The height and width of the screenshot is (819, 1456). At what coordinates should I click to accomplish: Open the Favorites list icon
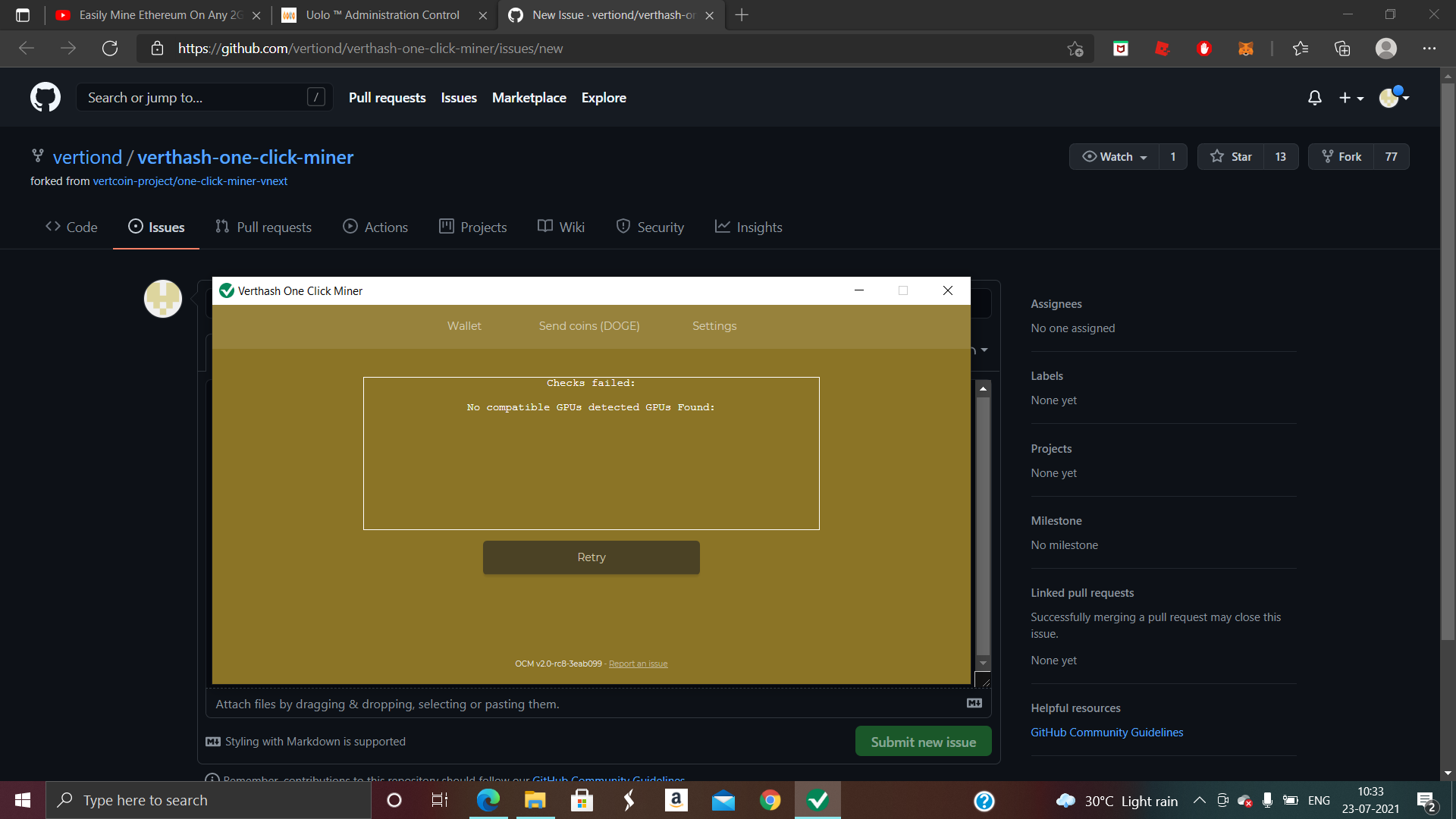pos(1301,49)
